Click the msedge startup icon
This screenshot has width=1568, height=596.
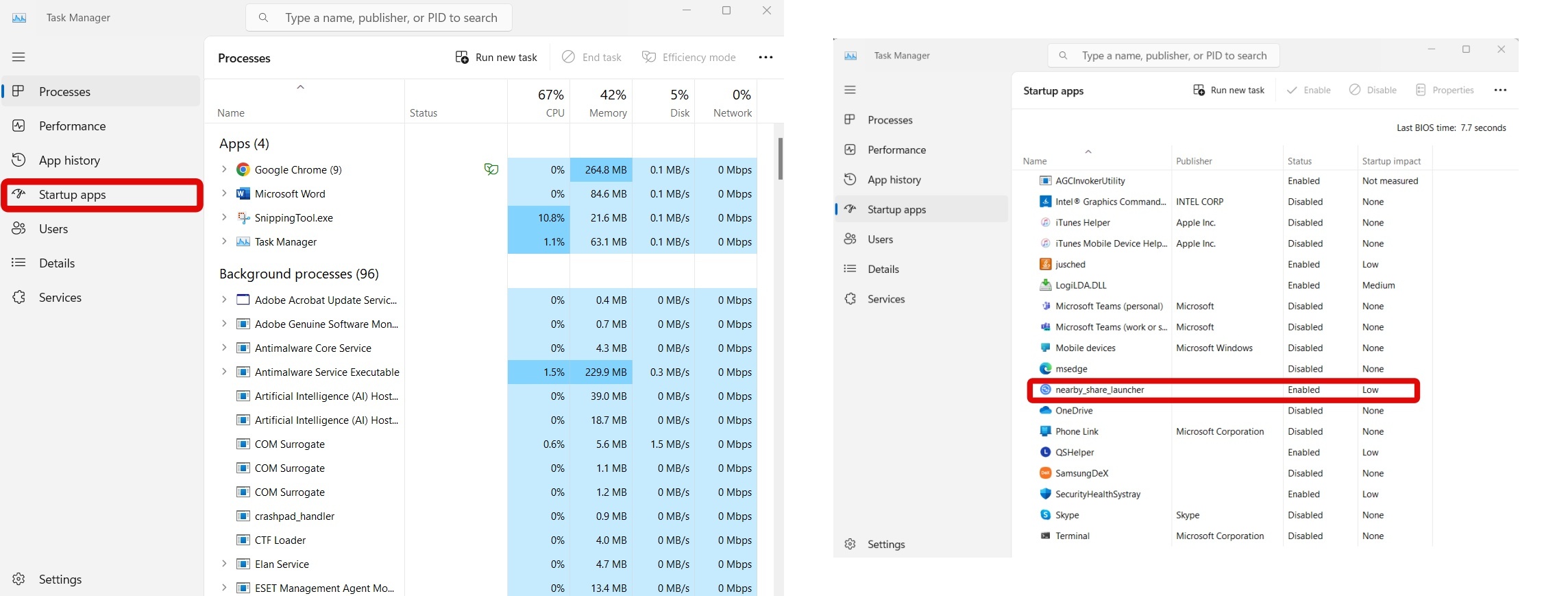tap(1045, 368)
